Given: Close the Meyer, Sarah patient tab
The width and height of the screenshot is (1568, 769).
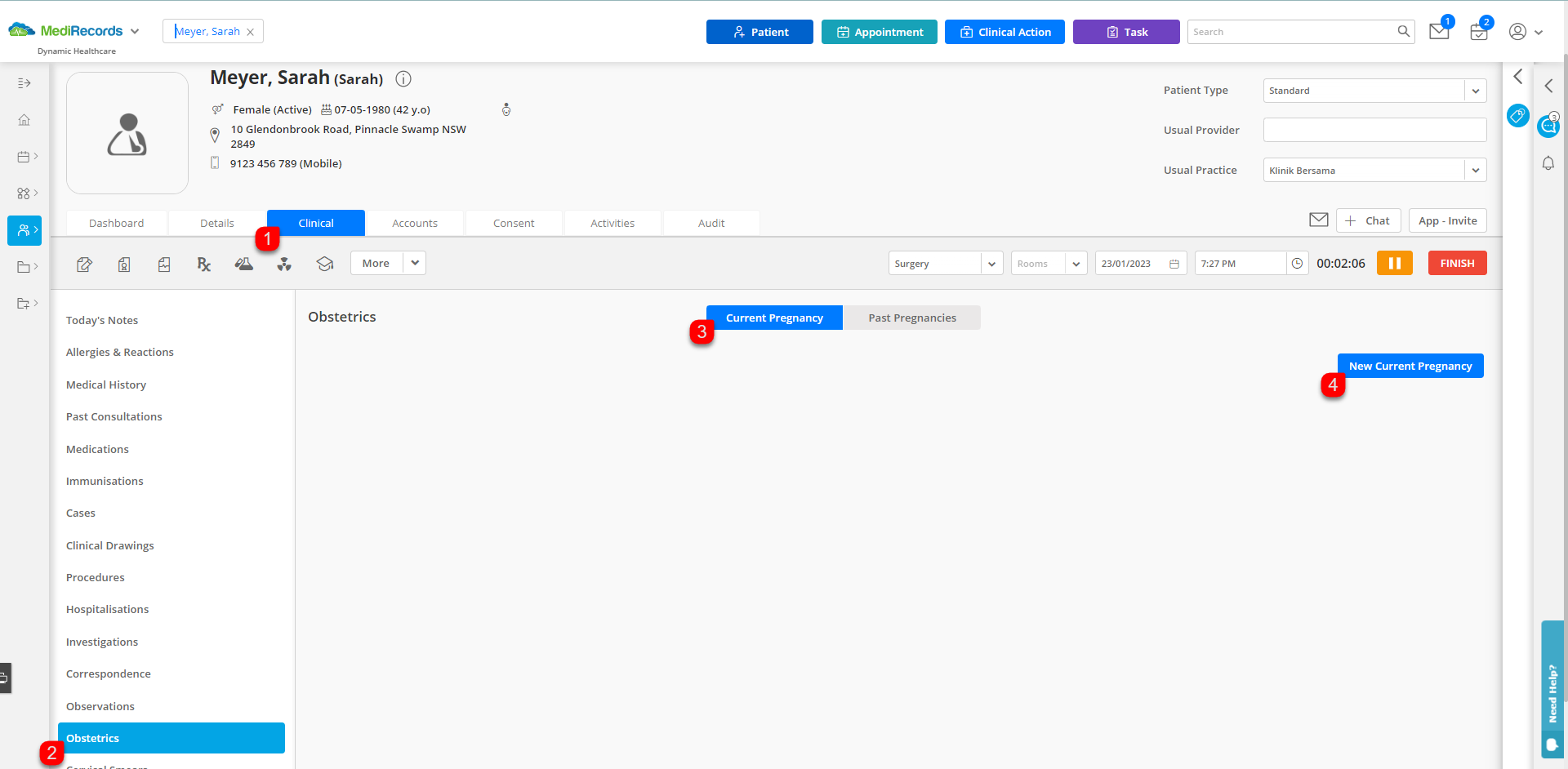Looking at the screenshot, I should (x=251, y=32).
